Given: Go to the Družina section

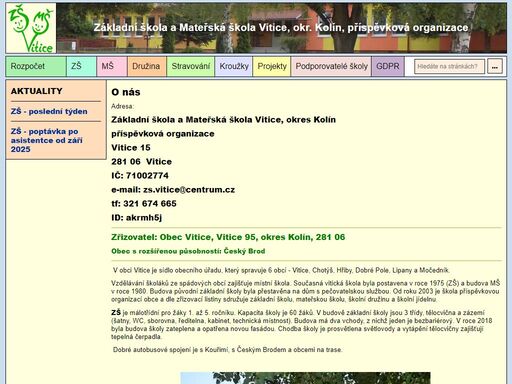Looking at the screenshot, I should 146,66.
